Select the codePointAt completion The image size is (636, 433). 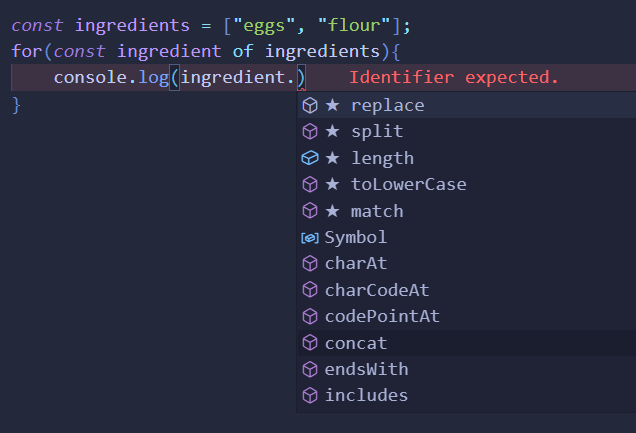click(x=467, y=316)
